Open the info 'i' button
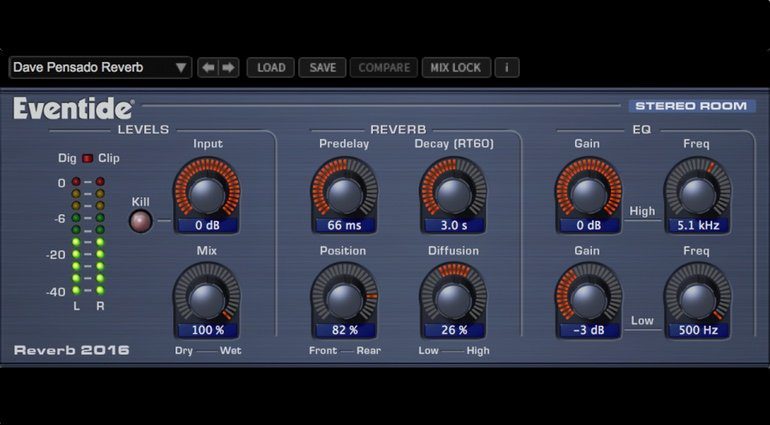This screenshot has width=770, height=425. [507, 68]
